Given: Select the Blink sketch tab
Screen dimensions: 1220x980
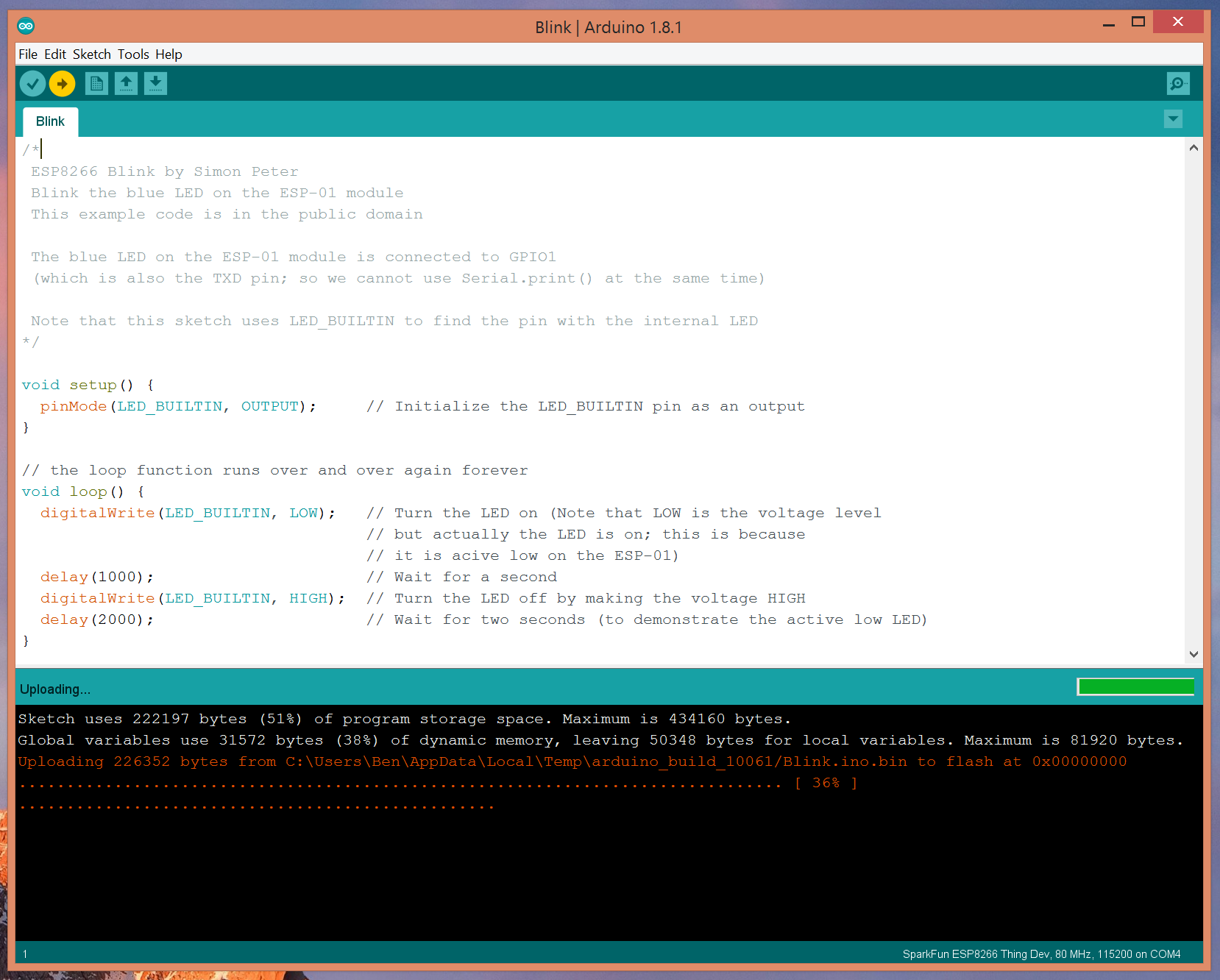Looking at the screenshot, I should coord(50,121).
